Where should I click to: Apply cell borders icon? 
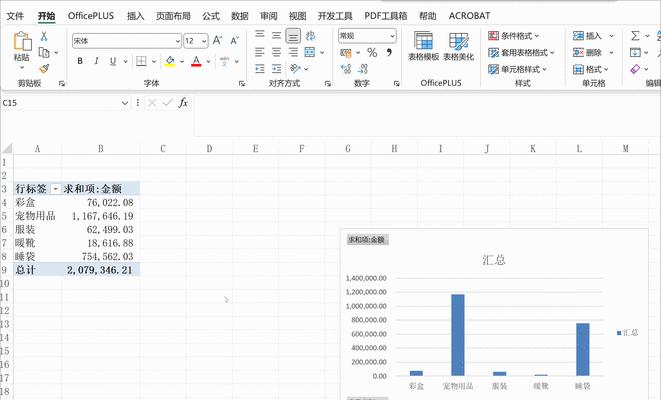click(141, 62)
